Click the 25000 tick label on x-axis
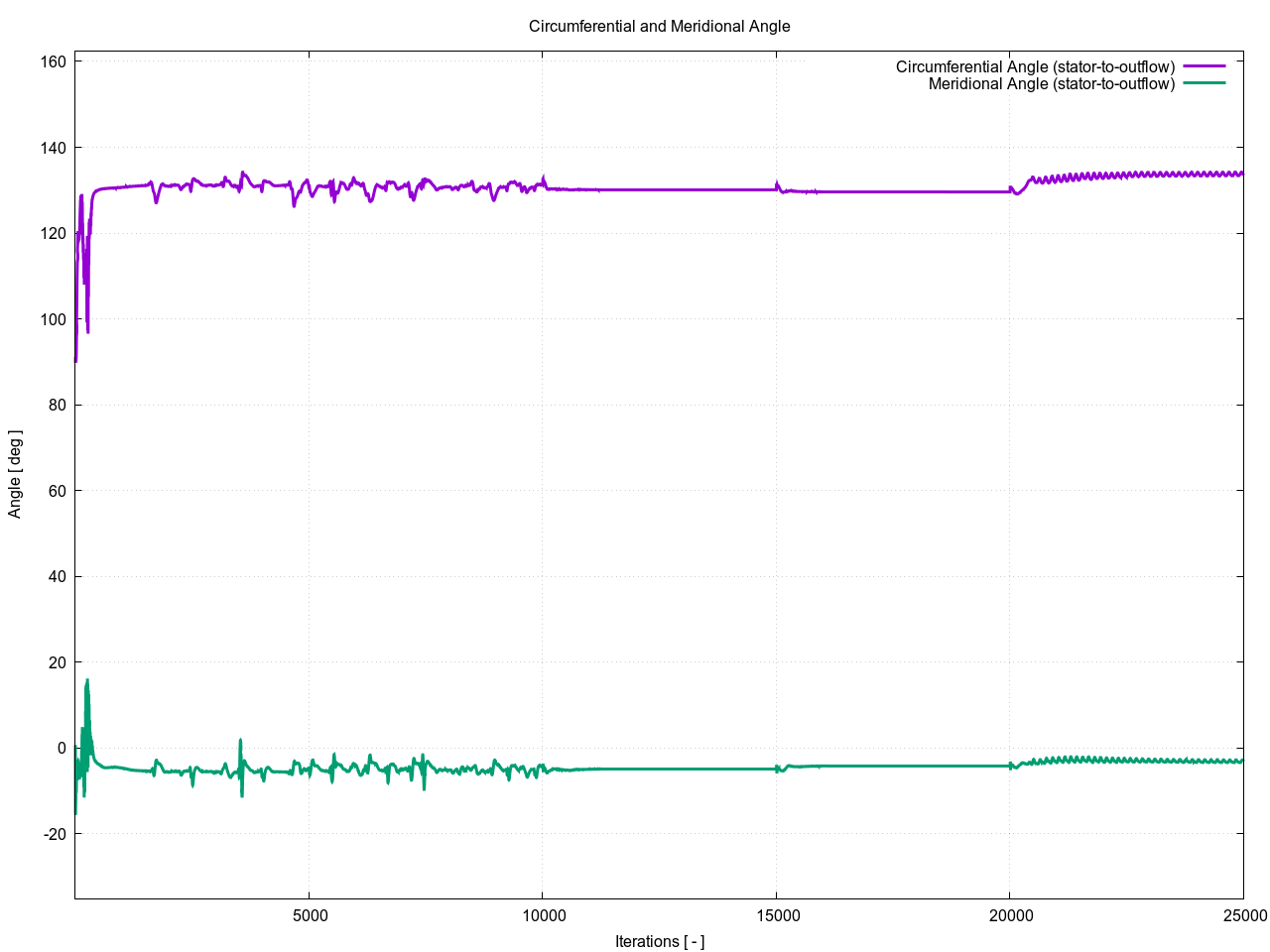1270x952 pixels. point(1242,915)
